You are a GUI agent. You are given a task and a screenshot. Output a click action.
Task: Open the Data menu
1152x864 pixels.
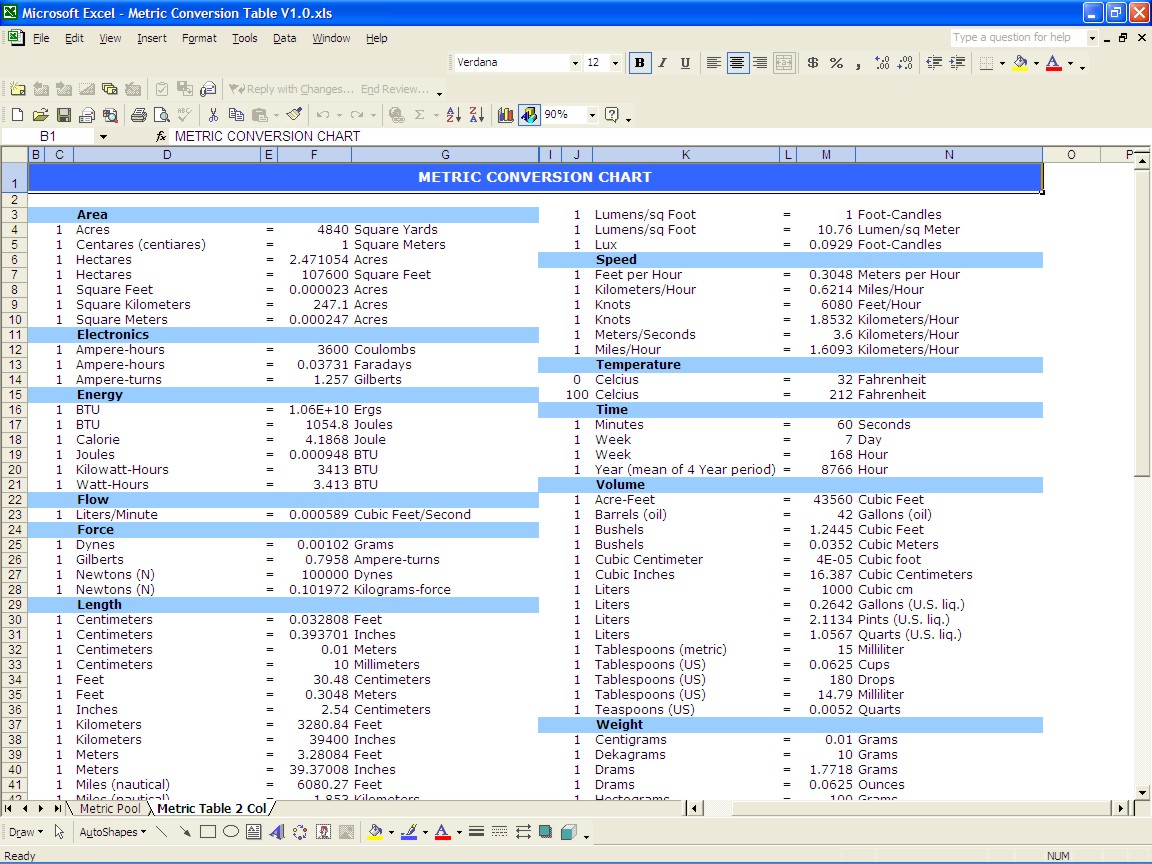[284, 38]
